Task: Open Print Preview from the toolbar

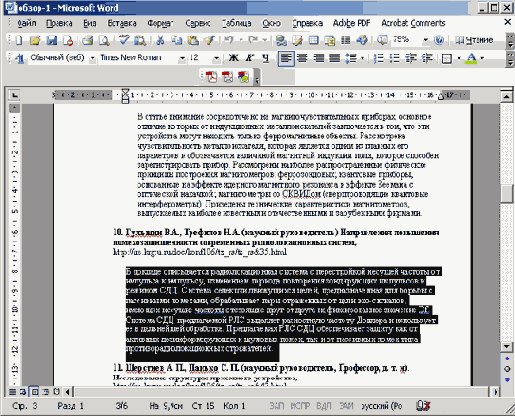Action: [104, 40]
